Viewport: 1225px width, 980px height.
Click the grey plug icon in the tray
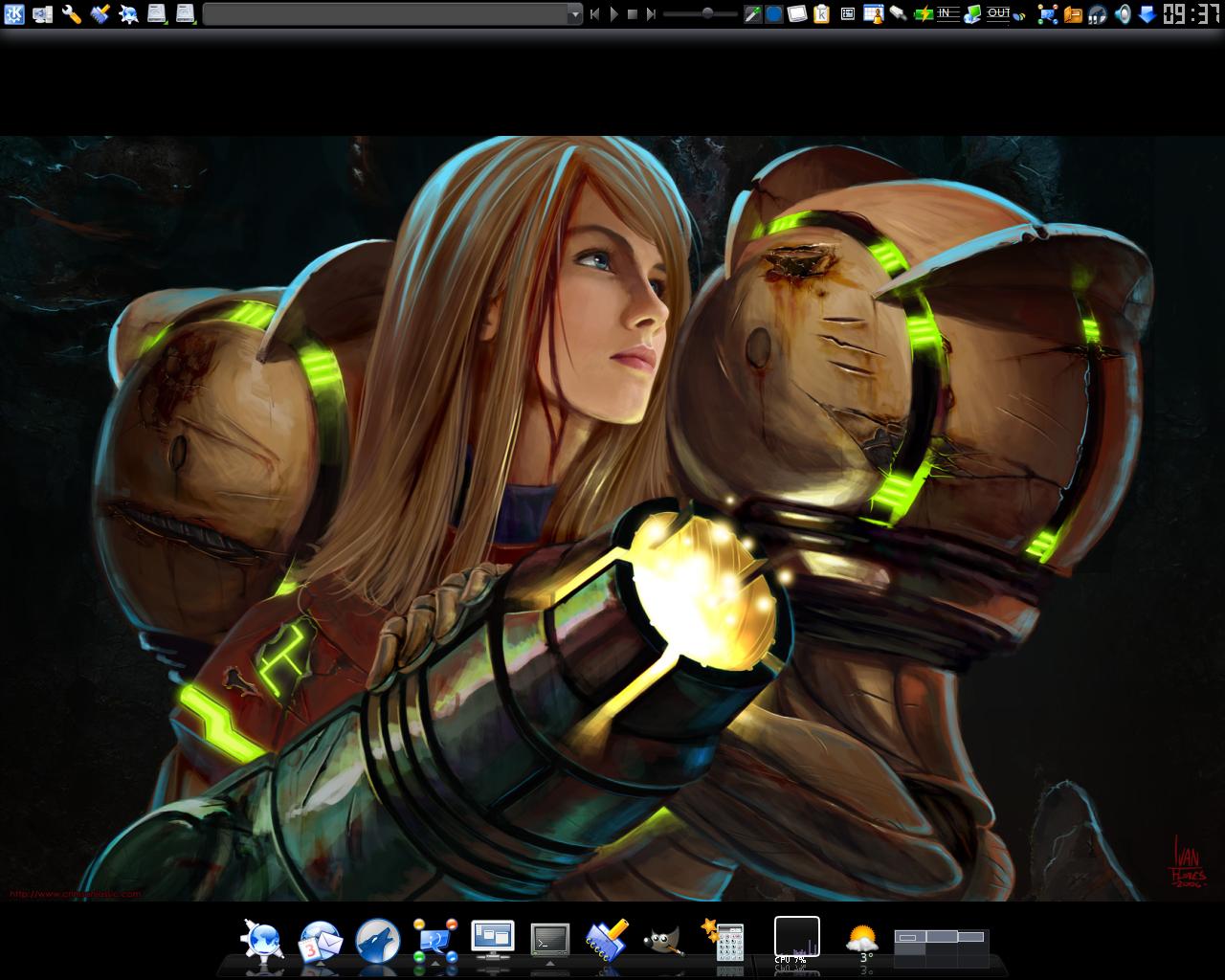point(898,13)
